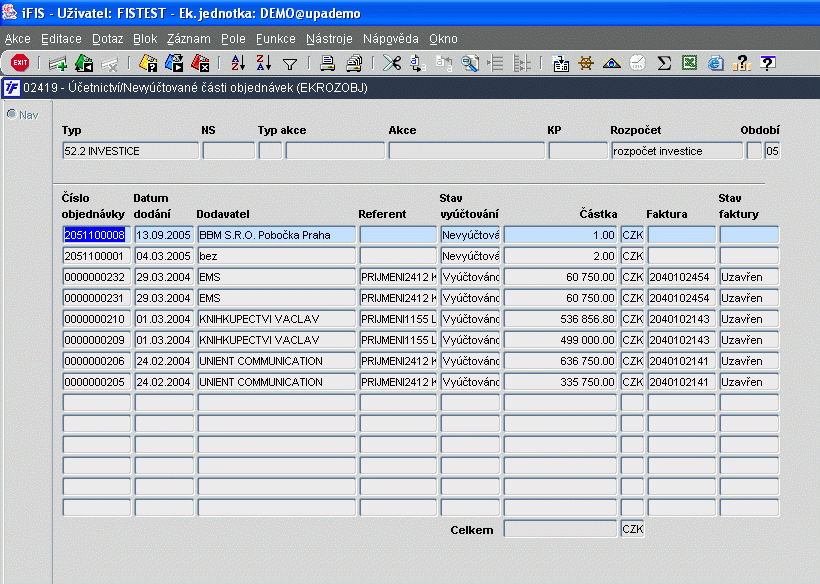Sort descending with the Z-A icon
The height and width of the screenshot is (584, 820).
tap(263, 63)
